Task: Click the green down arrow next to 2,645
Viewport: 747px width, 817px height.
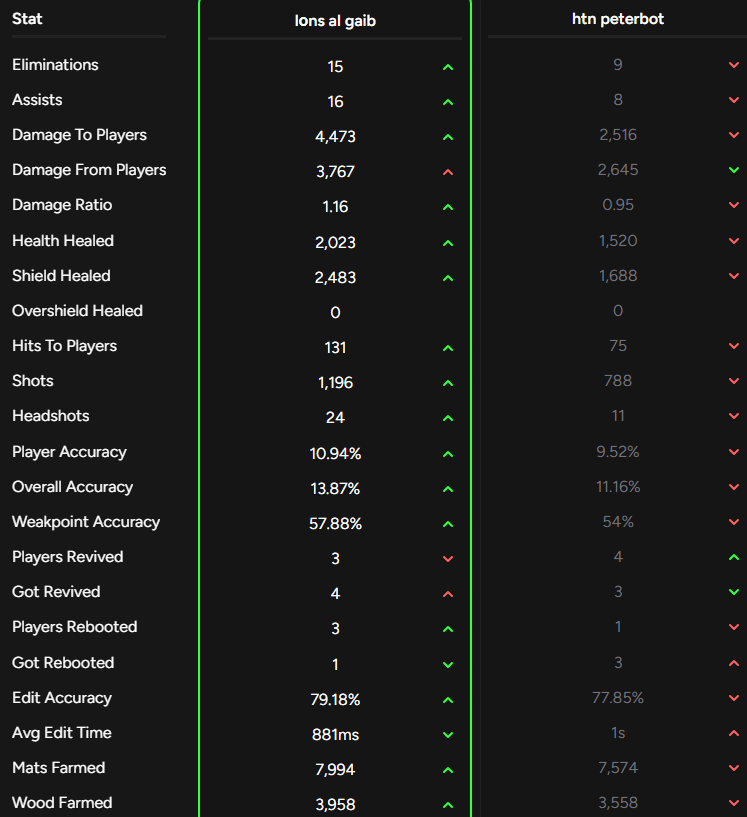Action: 733,170
